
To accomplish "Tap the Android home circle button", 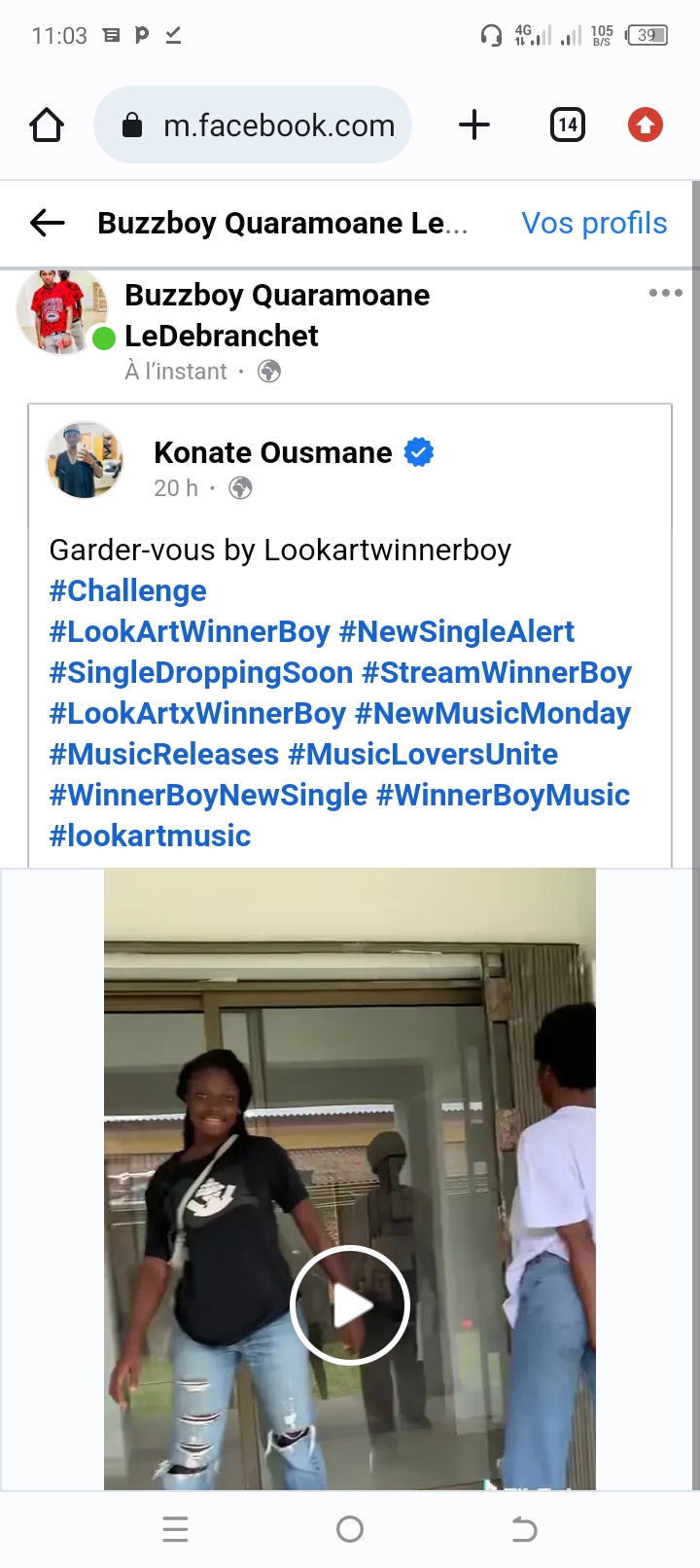I will [350, 1530].
